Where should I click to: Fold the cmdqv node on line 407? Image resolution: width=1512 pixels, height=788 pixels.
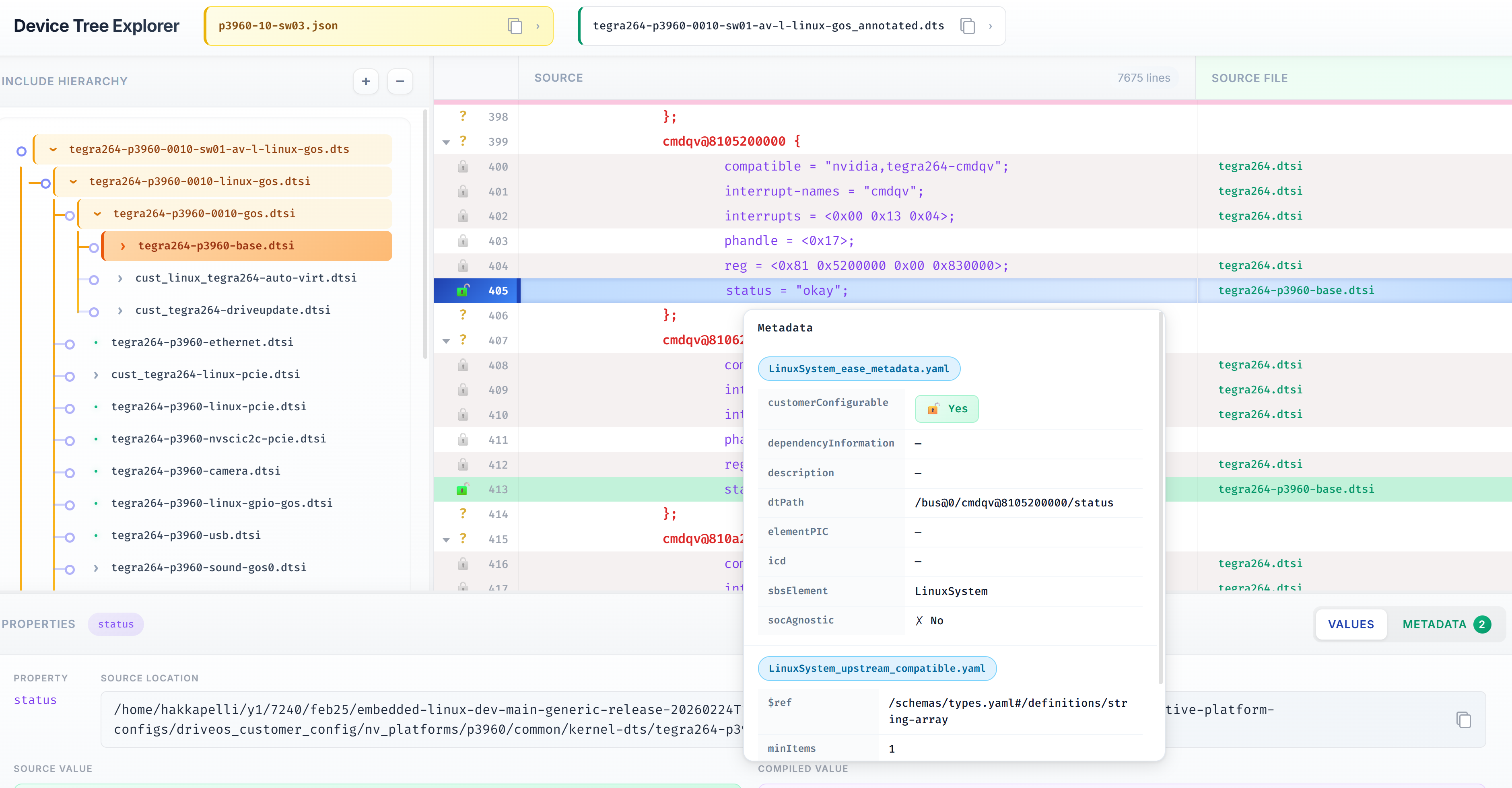tap(446, 341)
